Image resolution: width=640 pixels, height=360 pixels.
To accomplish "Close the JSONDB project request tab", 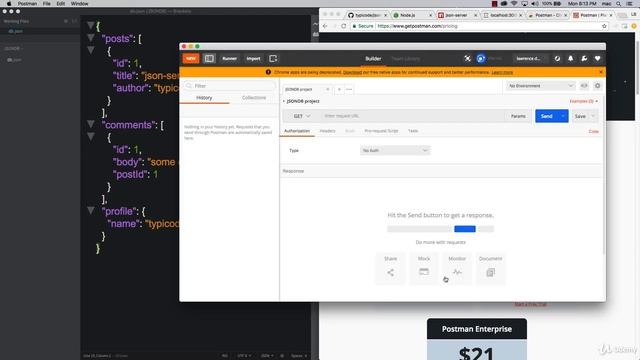I will tap(327, 89).
